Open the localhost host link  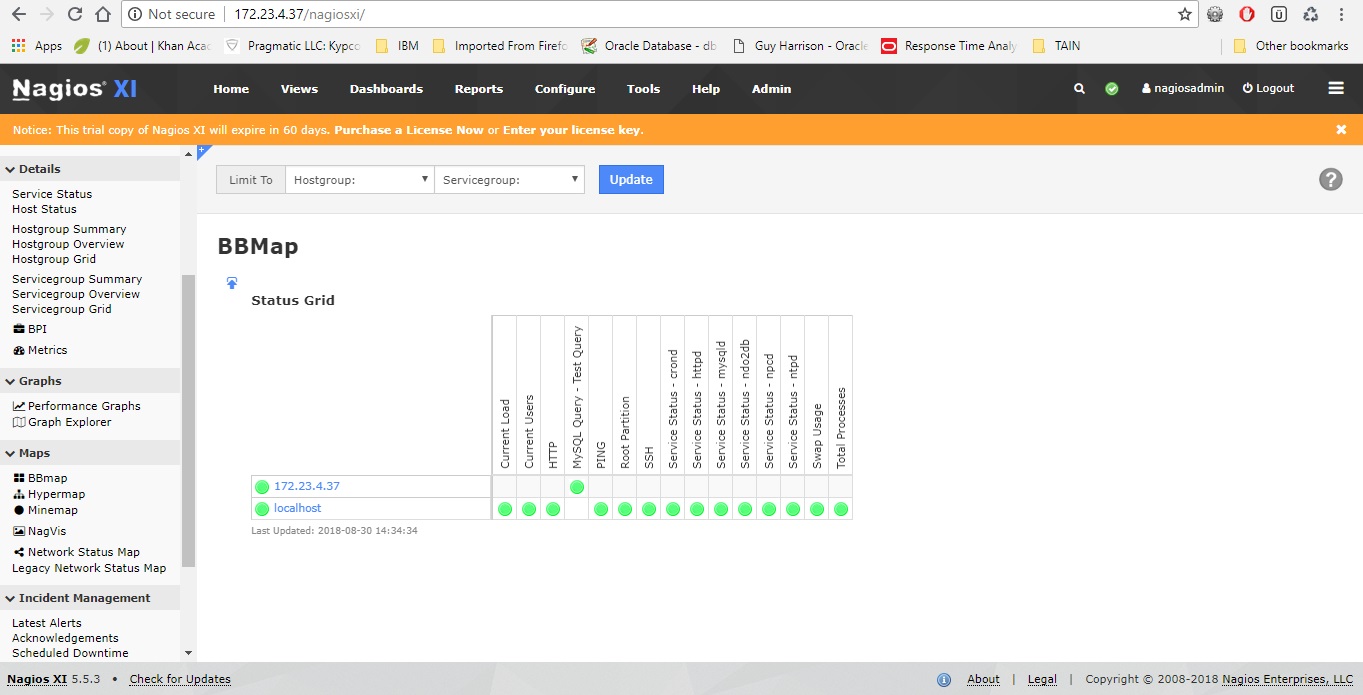[x=297, y=508]
